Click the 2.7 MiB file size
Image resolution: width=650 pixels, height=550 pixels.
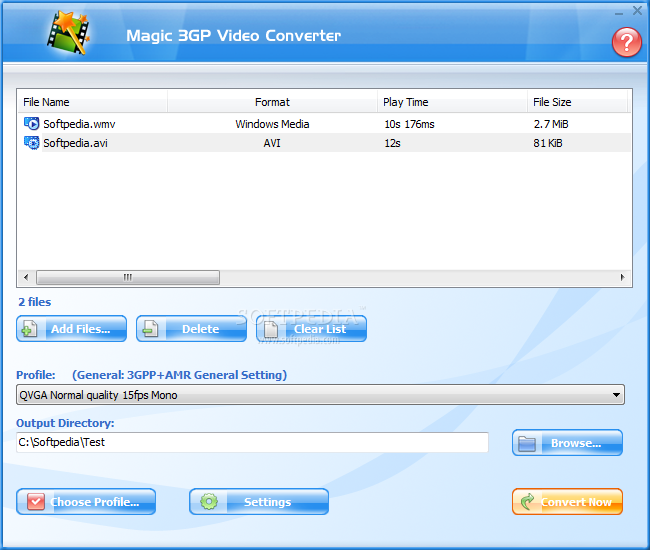click(551, 124)
